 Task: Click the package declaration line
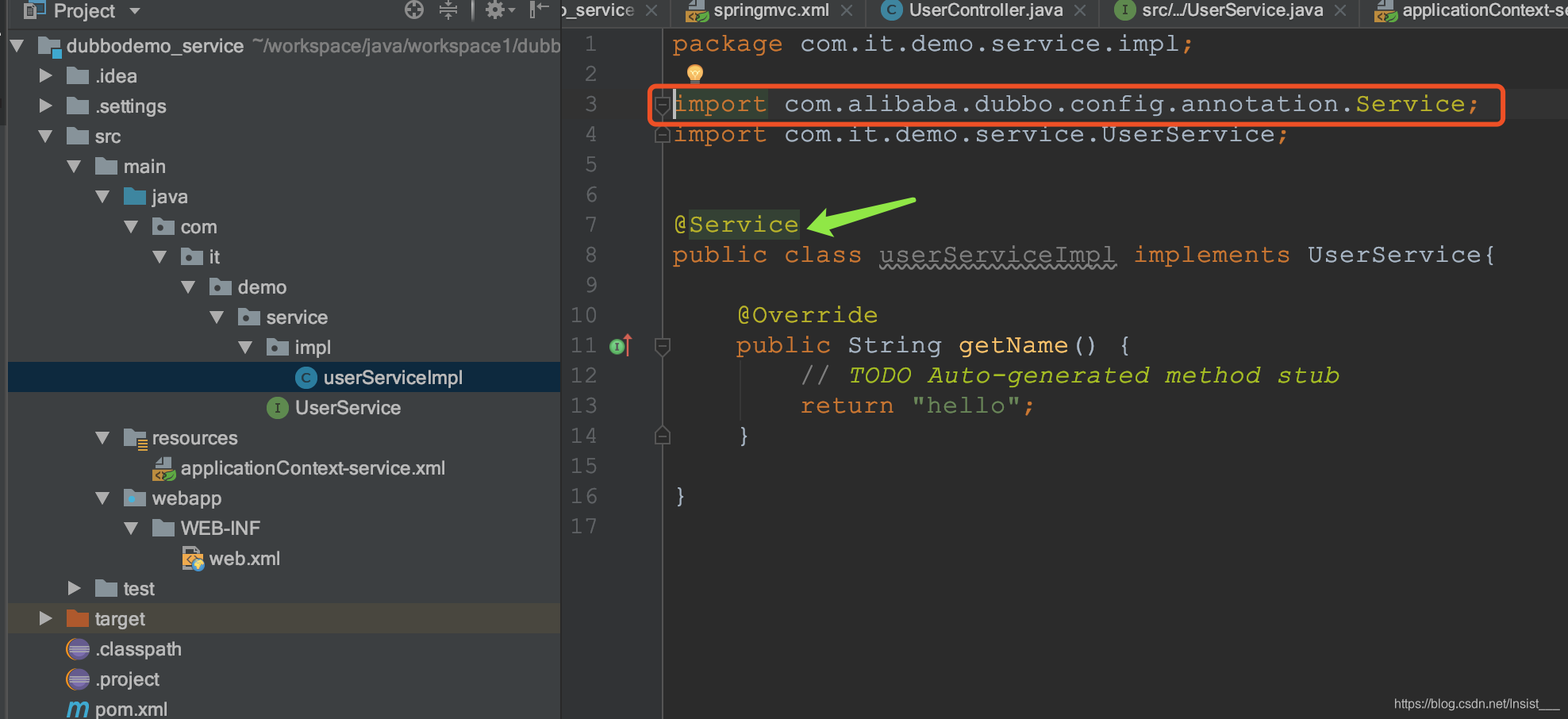932,44
